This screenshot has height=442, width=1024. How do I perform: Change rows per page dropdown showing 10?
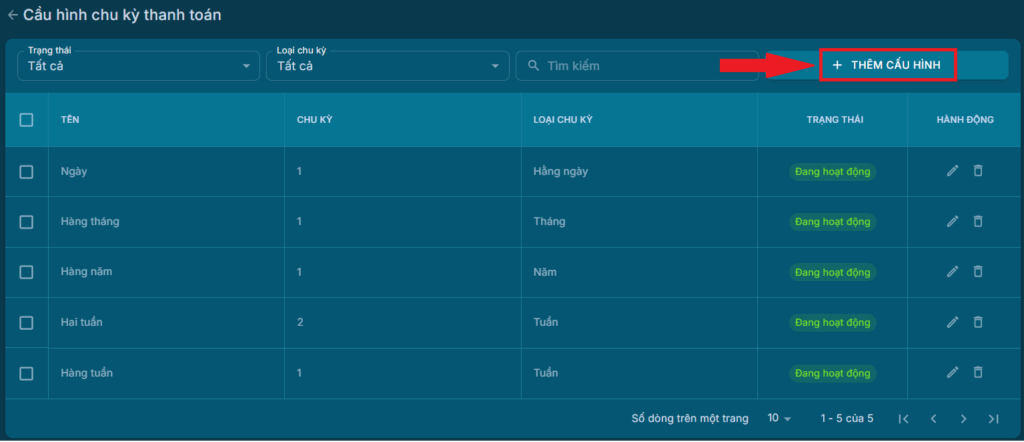coord(779,418)
